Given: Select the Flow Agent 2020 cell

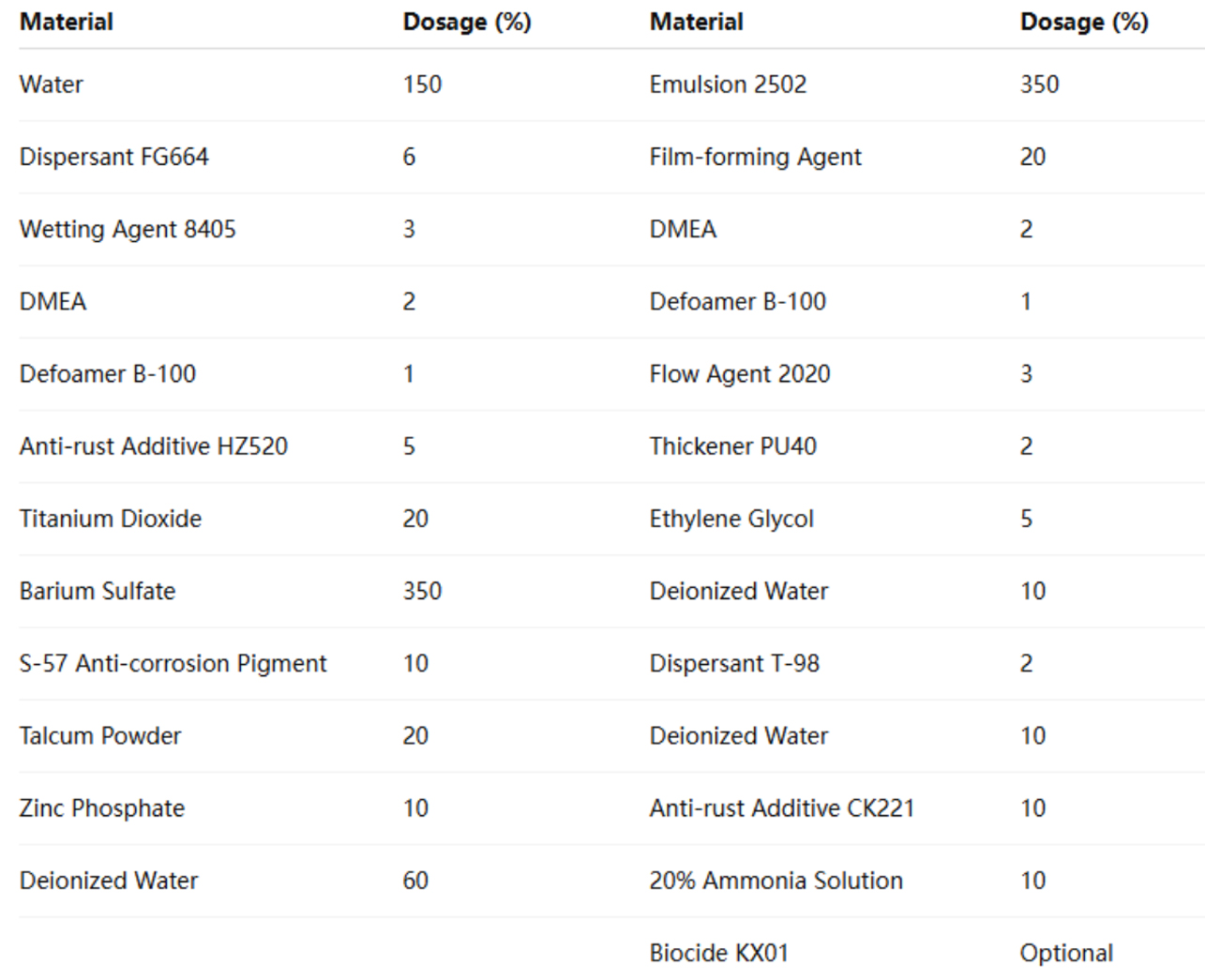Looking at the screenshot, I should tap(740, 374).
